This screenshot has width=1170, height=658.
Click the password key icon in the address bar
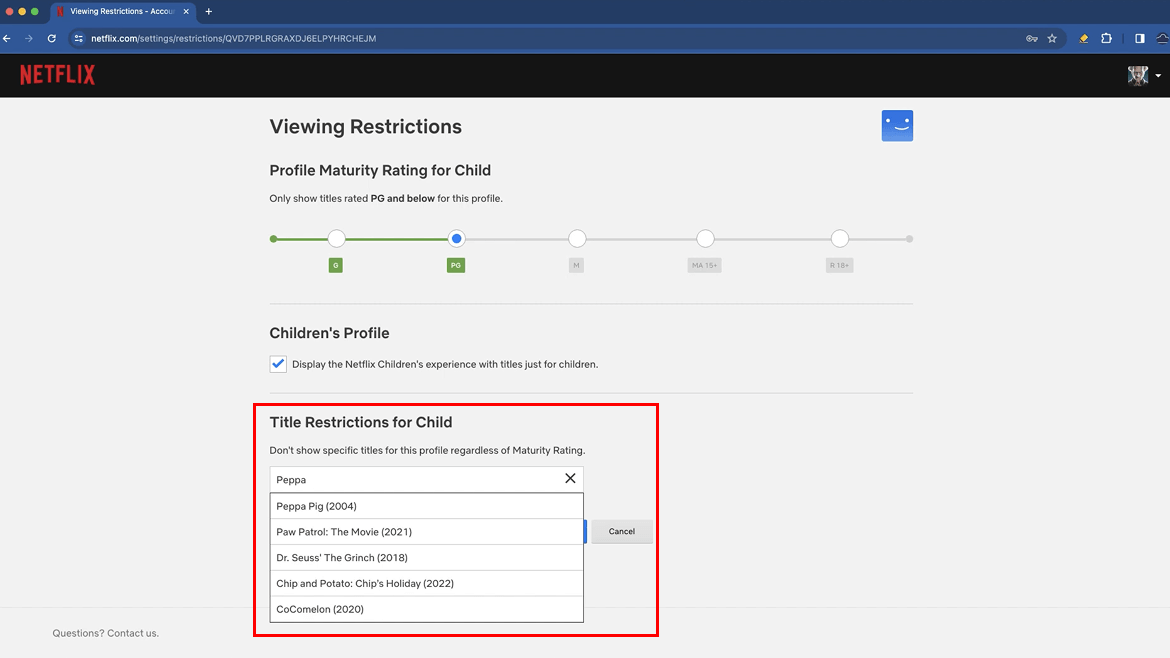point(1030,38)
